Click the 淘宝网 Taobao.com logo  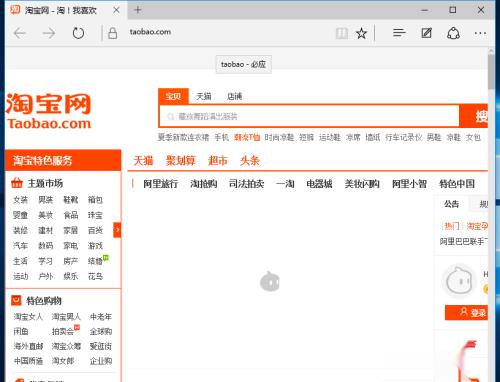pyautogui.click(x=49, y=111)
